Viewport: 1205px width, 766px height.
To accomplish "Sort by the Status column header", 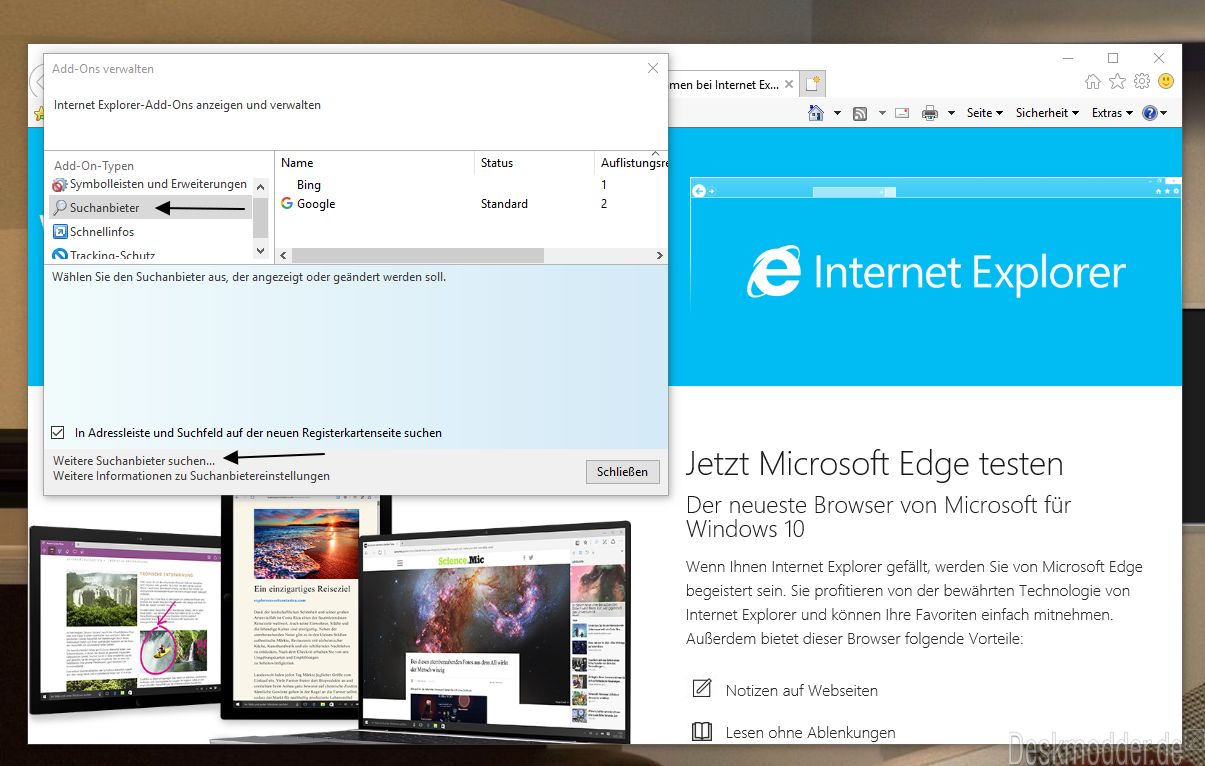I will [x=534, y=163].
